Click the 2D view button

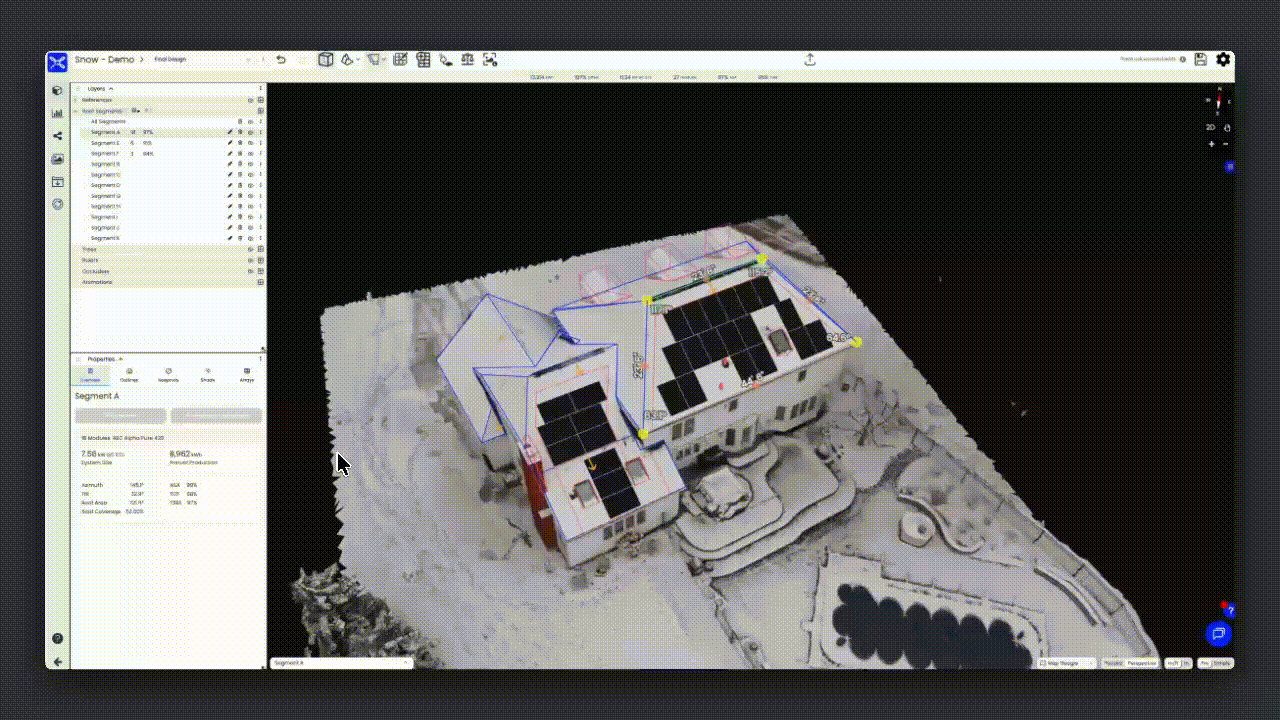(x=1210, y=128)
